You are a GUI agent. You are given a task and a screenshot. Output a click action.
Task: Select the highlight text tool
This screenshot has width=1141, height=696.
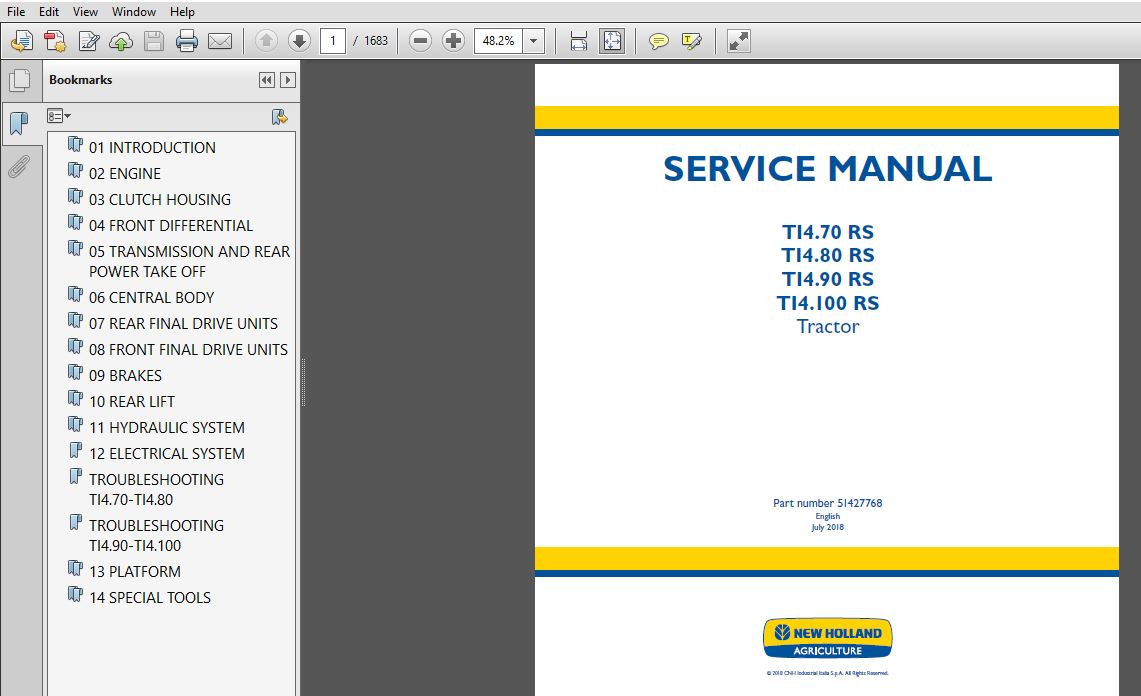click(691, 41)
